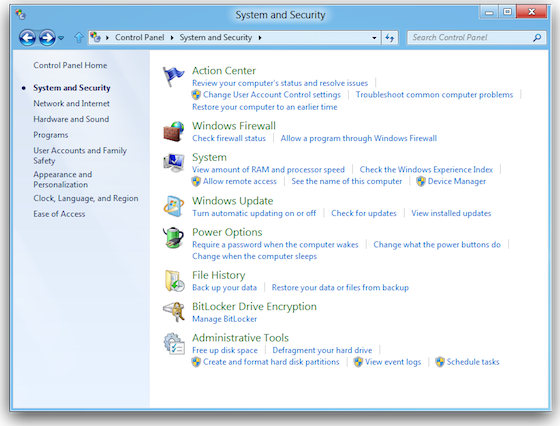The image size is (560, 426).
Task: Click the Administrative Tools gear icon
Action: point(174,344)
